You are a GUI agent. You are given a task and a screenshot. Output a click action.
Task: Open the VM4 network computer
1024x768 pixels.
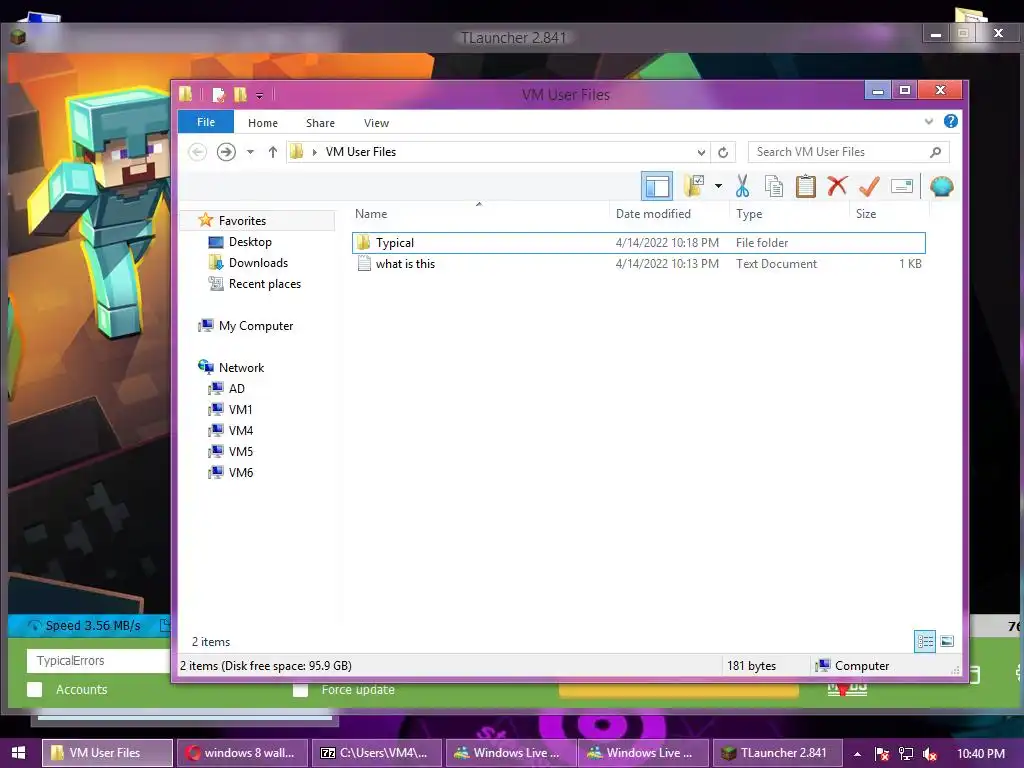[x=240, y=430]
